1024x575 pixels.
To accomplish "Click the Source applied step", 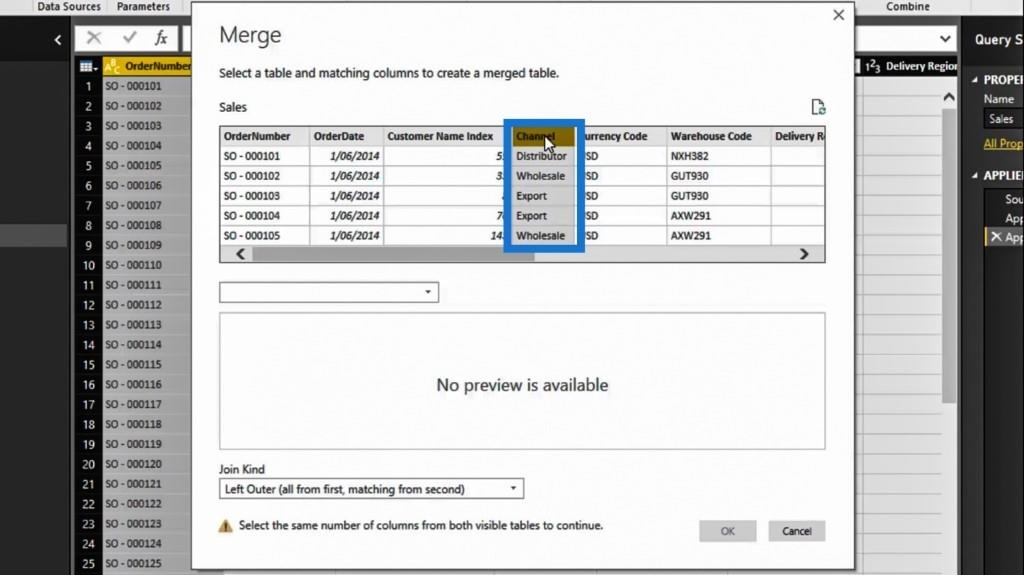I will point(1012,199).
